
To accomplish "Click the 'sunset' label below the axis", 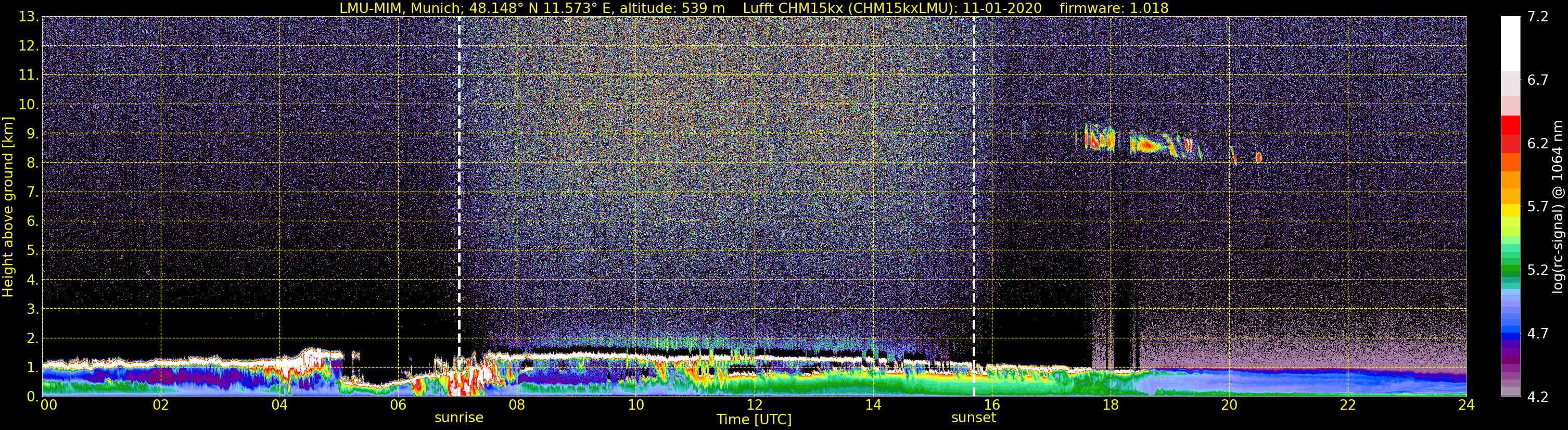I will coord(974,418).
